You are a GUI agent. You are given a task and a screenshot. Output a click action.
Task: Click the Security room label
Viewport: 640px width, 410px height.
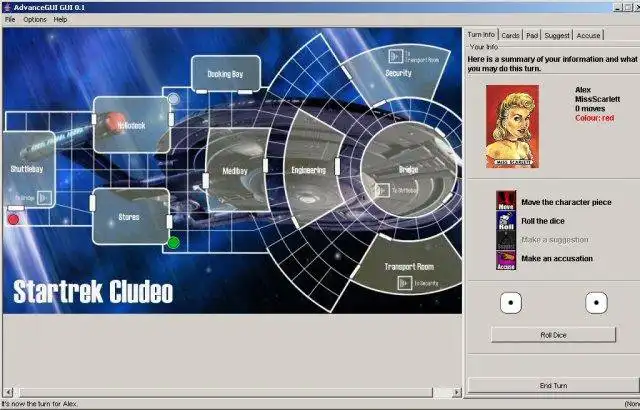click(398, 73)
